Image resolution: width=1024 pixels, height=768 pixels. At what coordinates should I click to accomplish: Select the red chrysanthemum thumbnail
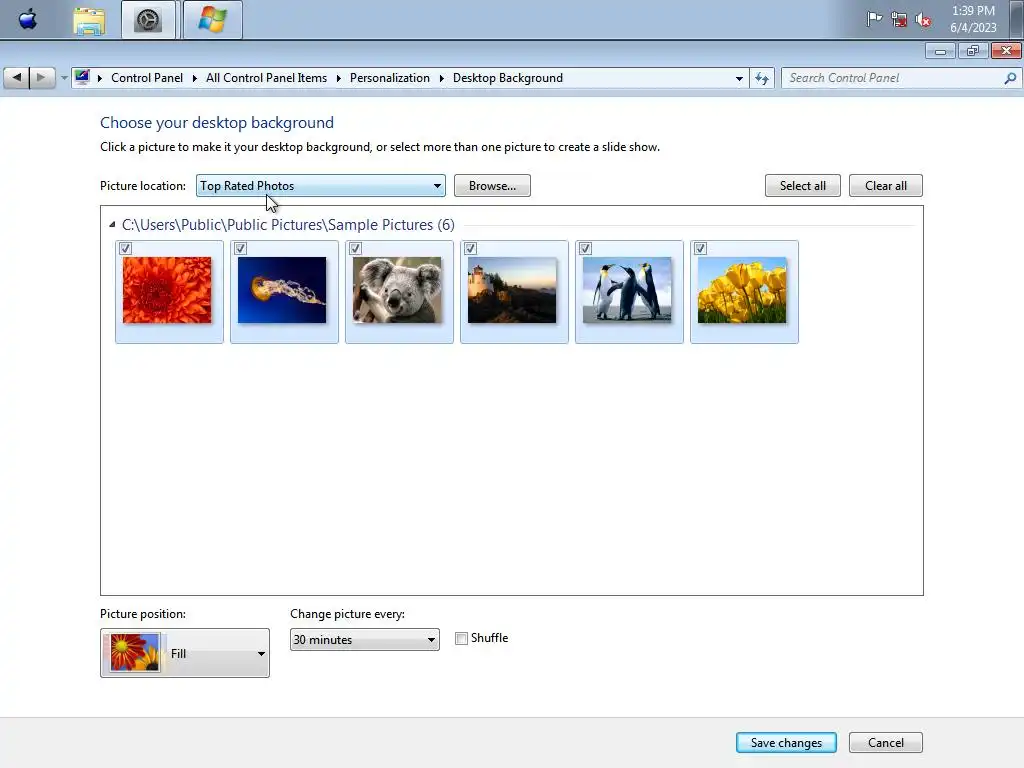pos(167,290)
